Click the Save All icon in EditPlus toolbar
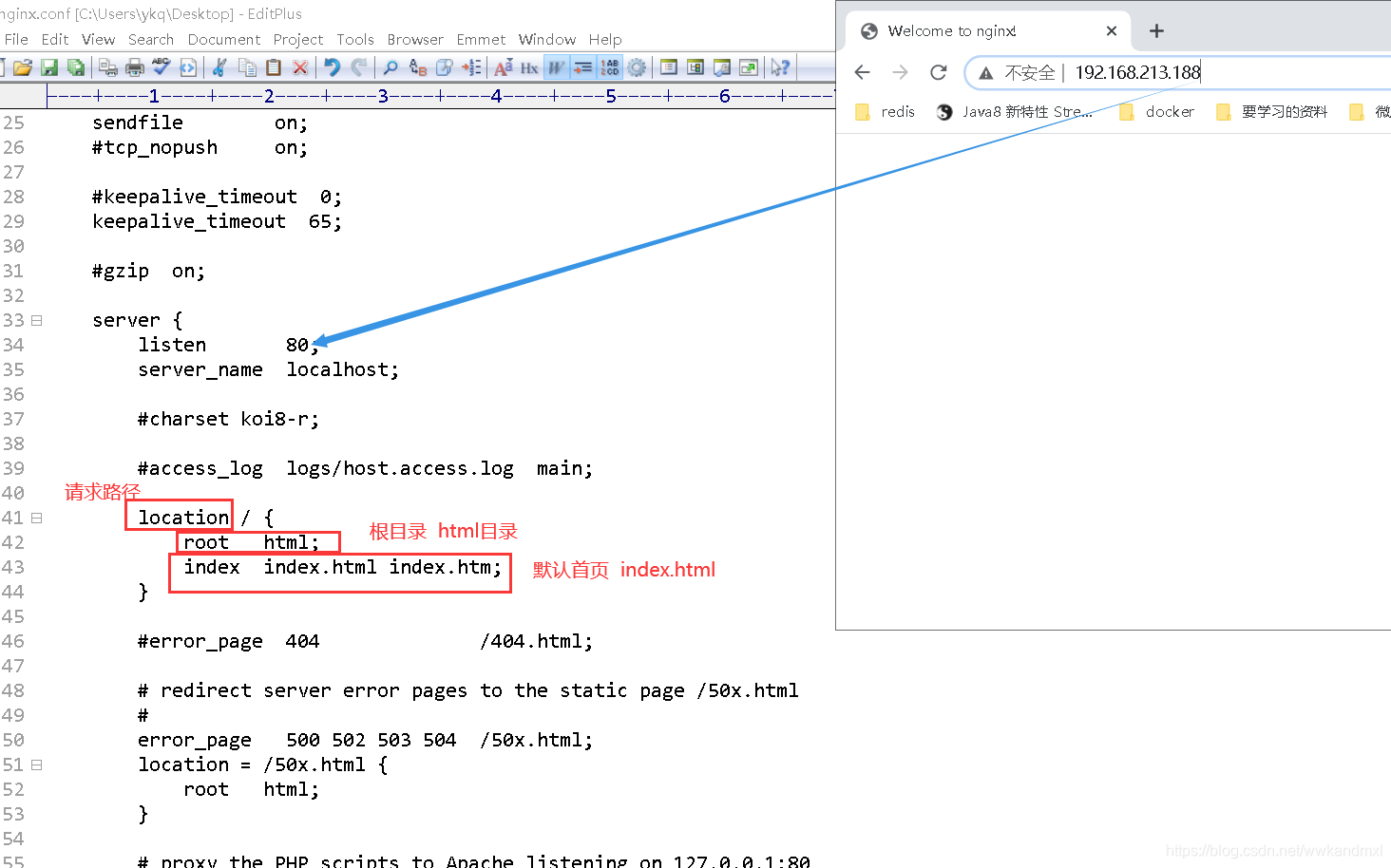Viewport: 1391px width, 868px height. point(76,67)
